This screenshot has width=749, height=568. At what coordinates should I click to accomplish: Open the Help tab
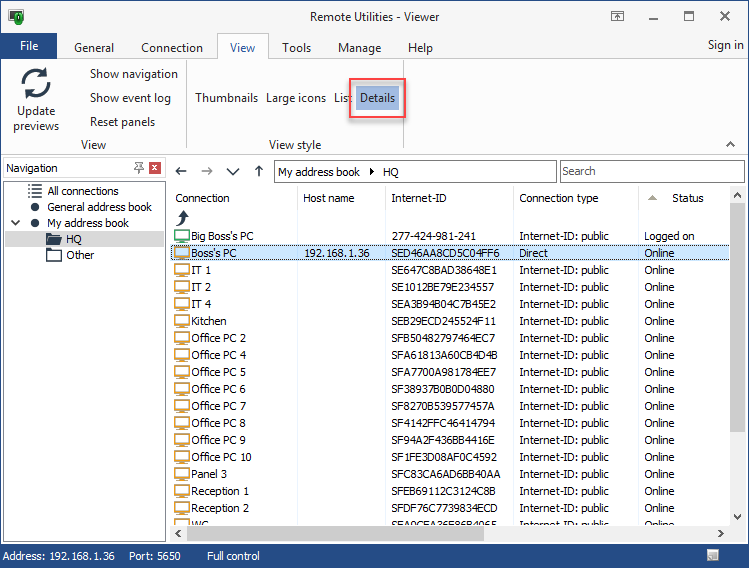[x=420, y=48]
